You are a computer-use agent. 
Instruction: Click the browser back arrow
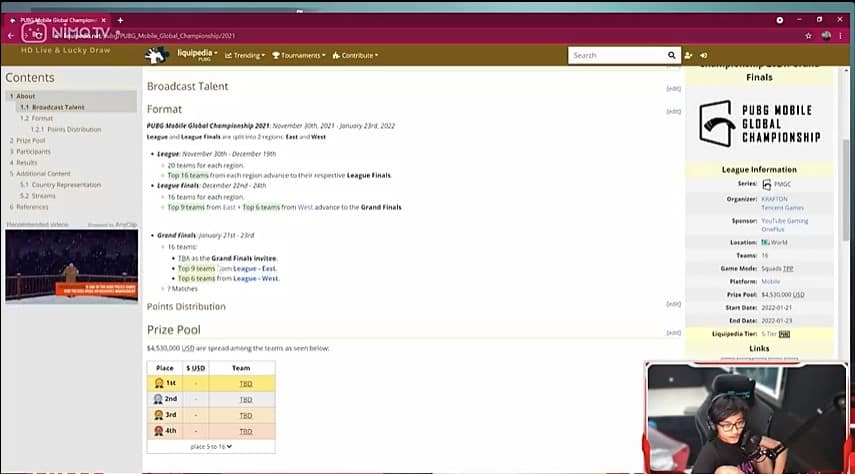(x=11, y=35)
